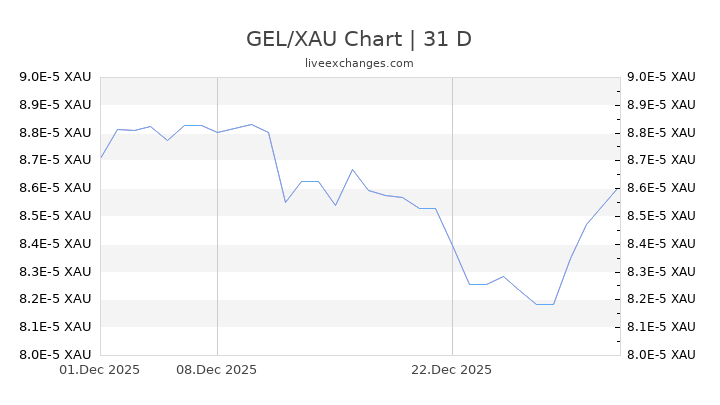Click the left-axis 8.0E-5 XAU label

click(x=55, y=354)
